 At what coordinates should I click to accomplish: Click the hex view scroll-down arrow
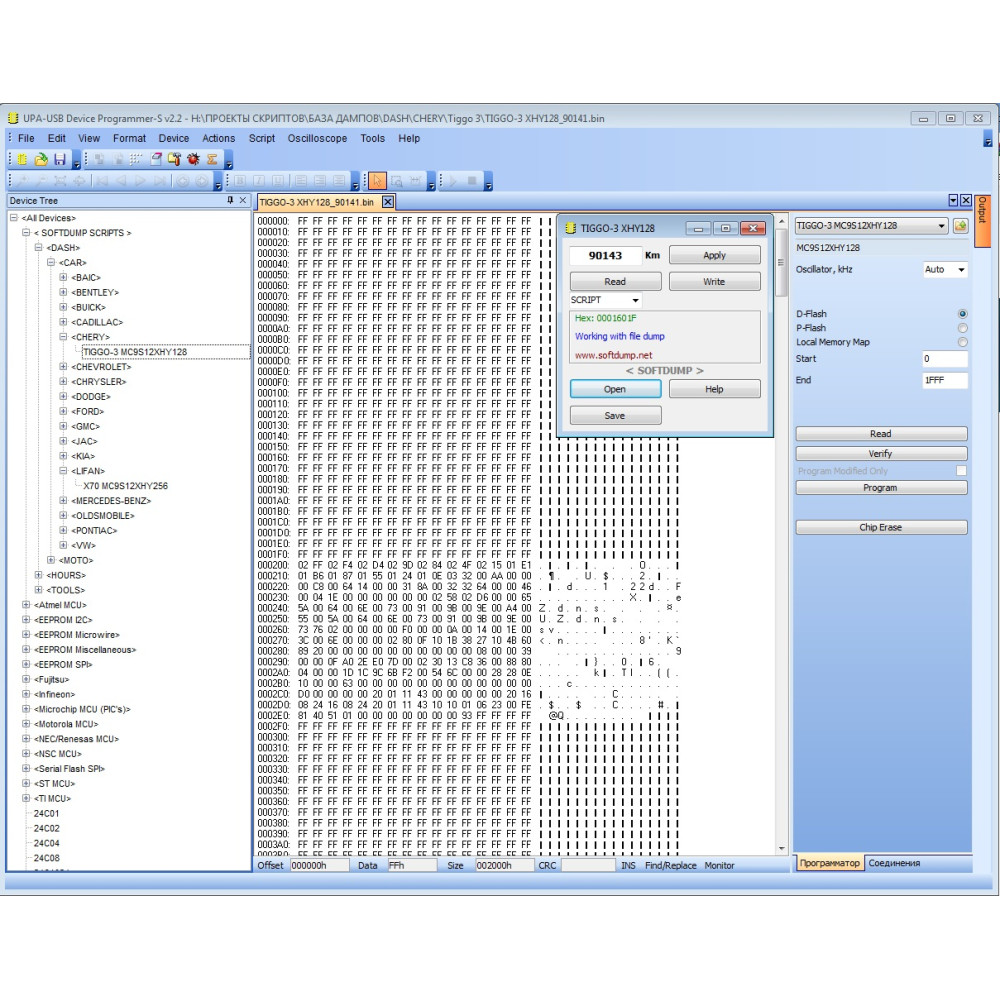(782, 848)
